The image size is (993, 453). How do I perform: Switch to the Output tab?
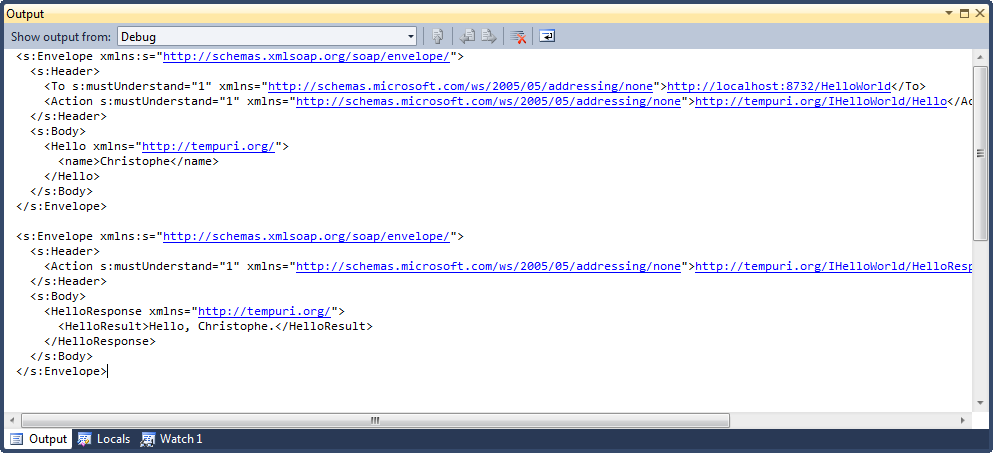tap(39, 439)
